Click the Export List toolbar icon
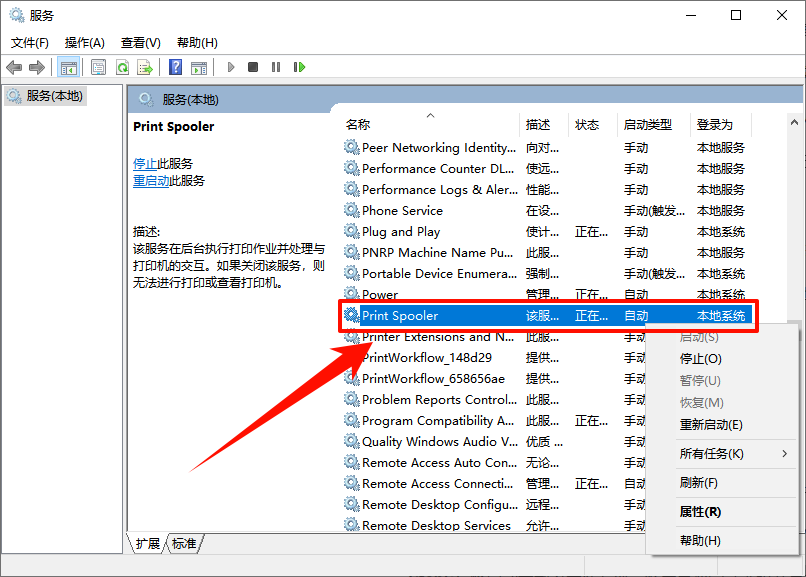This screenshot has width=806, height=577. [x=145, y=67]
